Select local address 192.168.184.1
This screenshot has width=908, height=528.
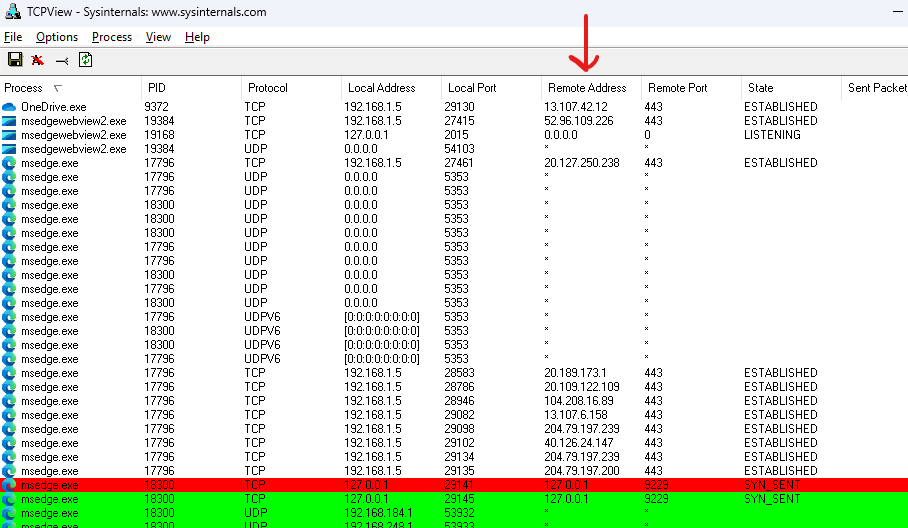click(378, 513)
